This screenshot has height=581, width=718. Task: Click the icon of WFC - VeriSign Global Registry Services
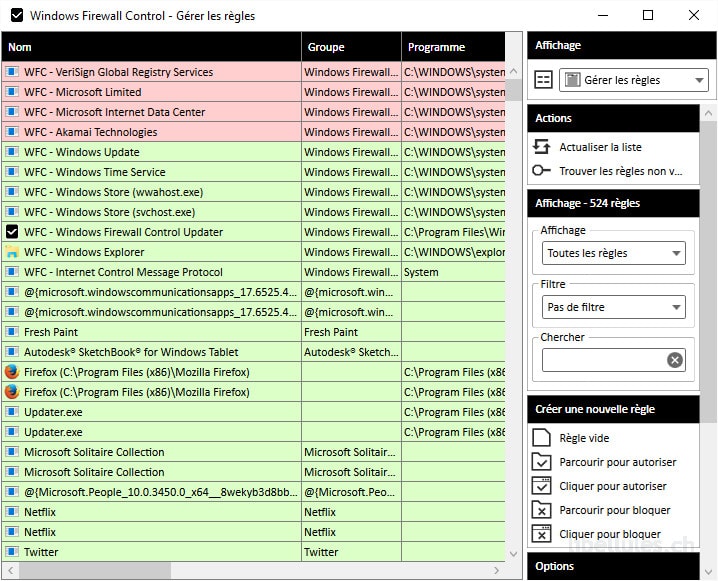click(x=12, y=72)
